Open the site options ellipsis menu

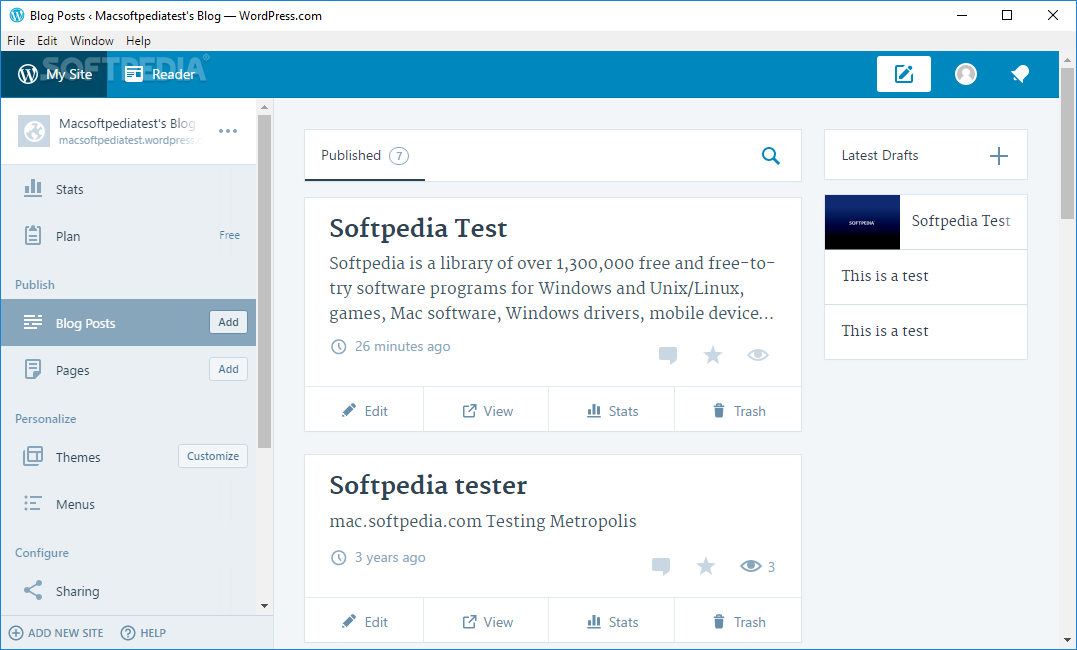click(227, 131)
